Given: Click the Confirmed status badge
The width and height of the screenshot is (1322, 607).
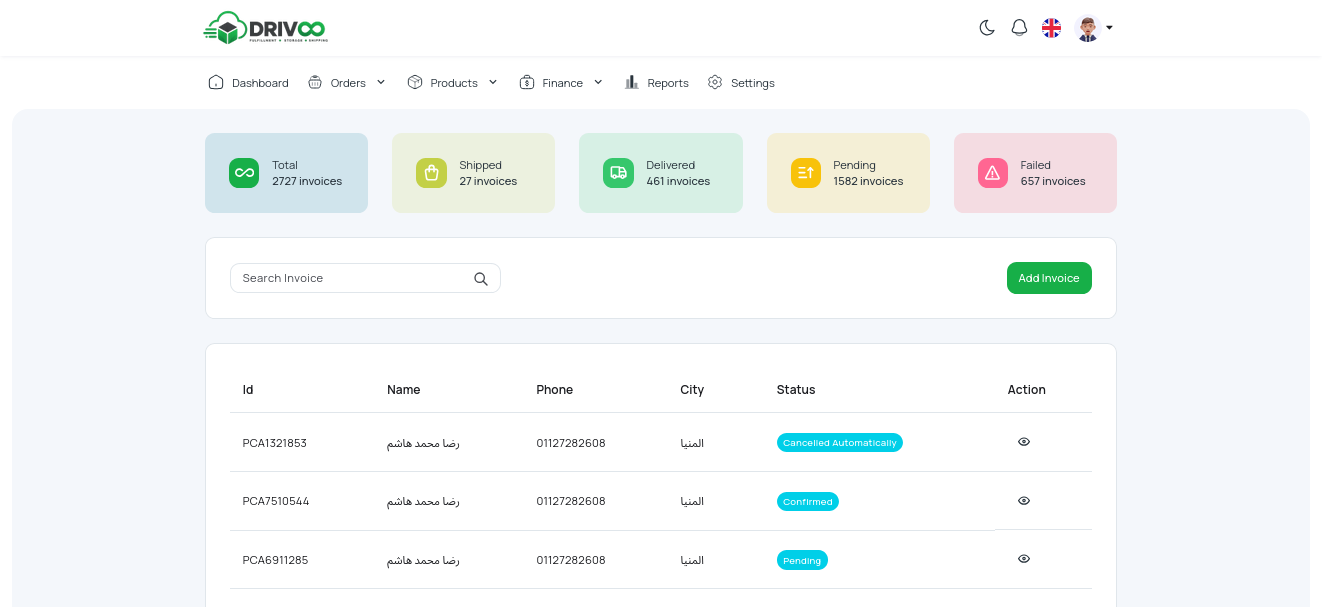Looking at the screenshot, I should point(808,501).
